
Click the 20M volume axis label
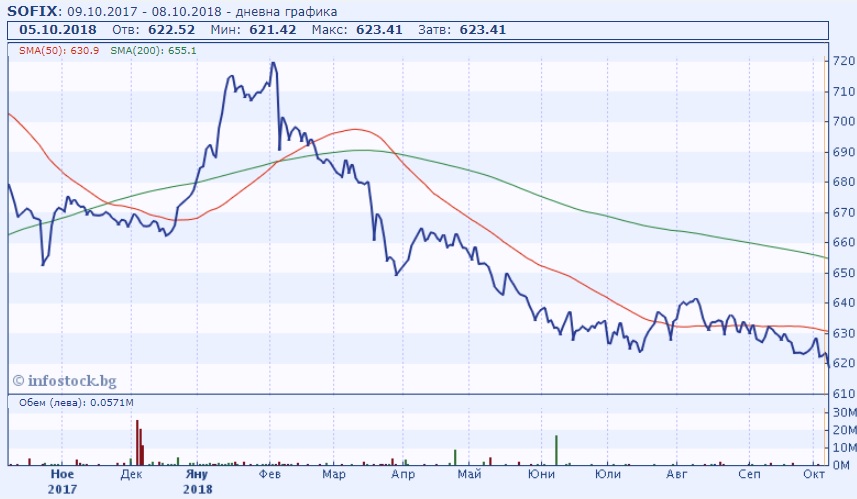click(x=844, y=430)
